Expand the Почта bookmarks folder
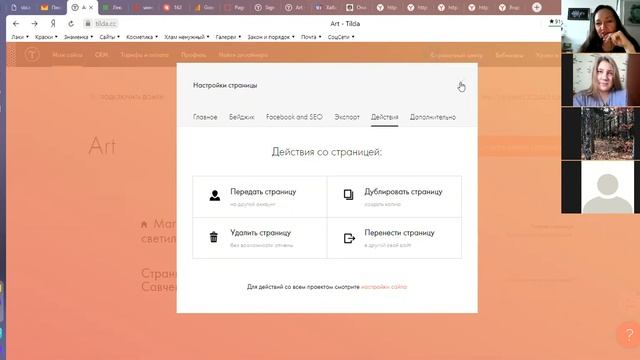This screenshot has height=360, width=640. coord(311,37)
